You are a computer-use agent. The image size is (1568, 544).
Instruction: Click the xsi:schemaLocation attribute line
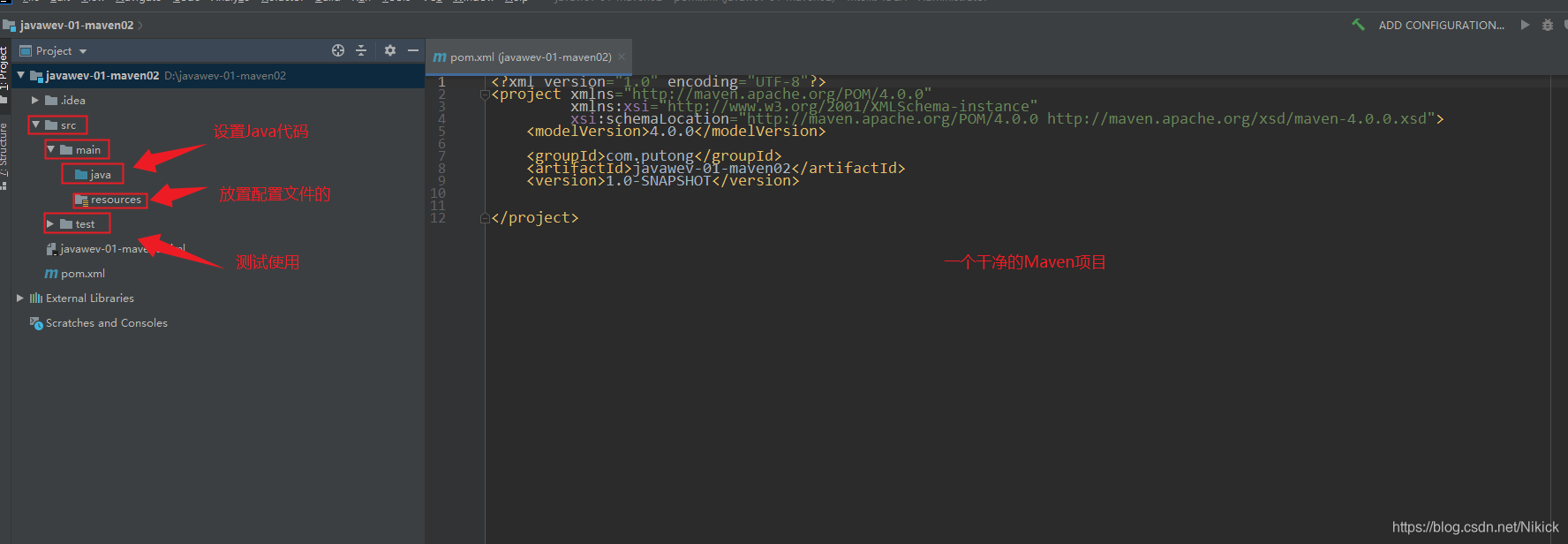click(1007, 118)
